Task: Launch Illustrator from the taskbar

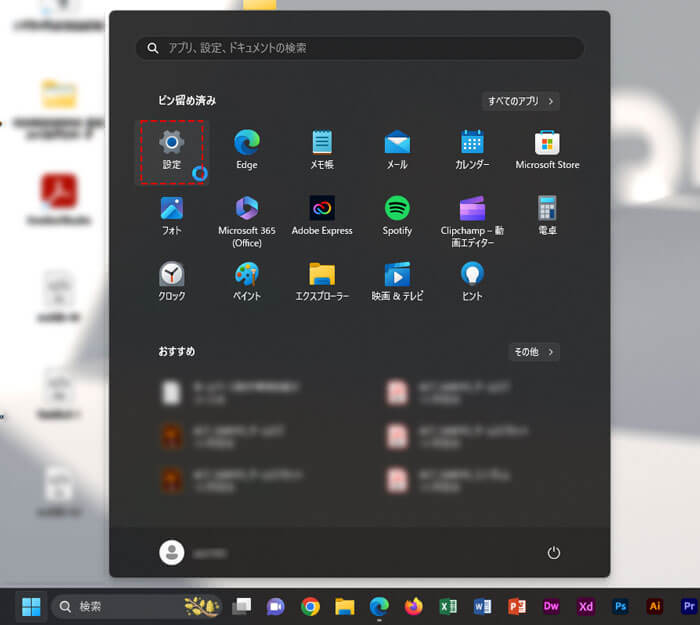Action: (x=654, y=607)
